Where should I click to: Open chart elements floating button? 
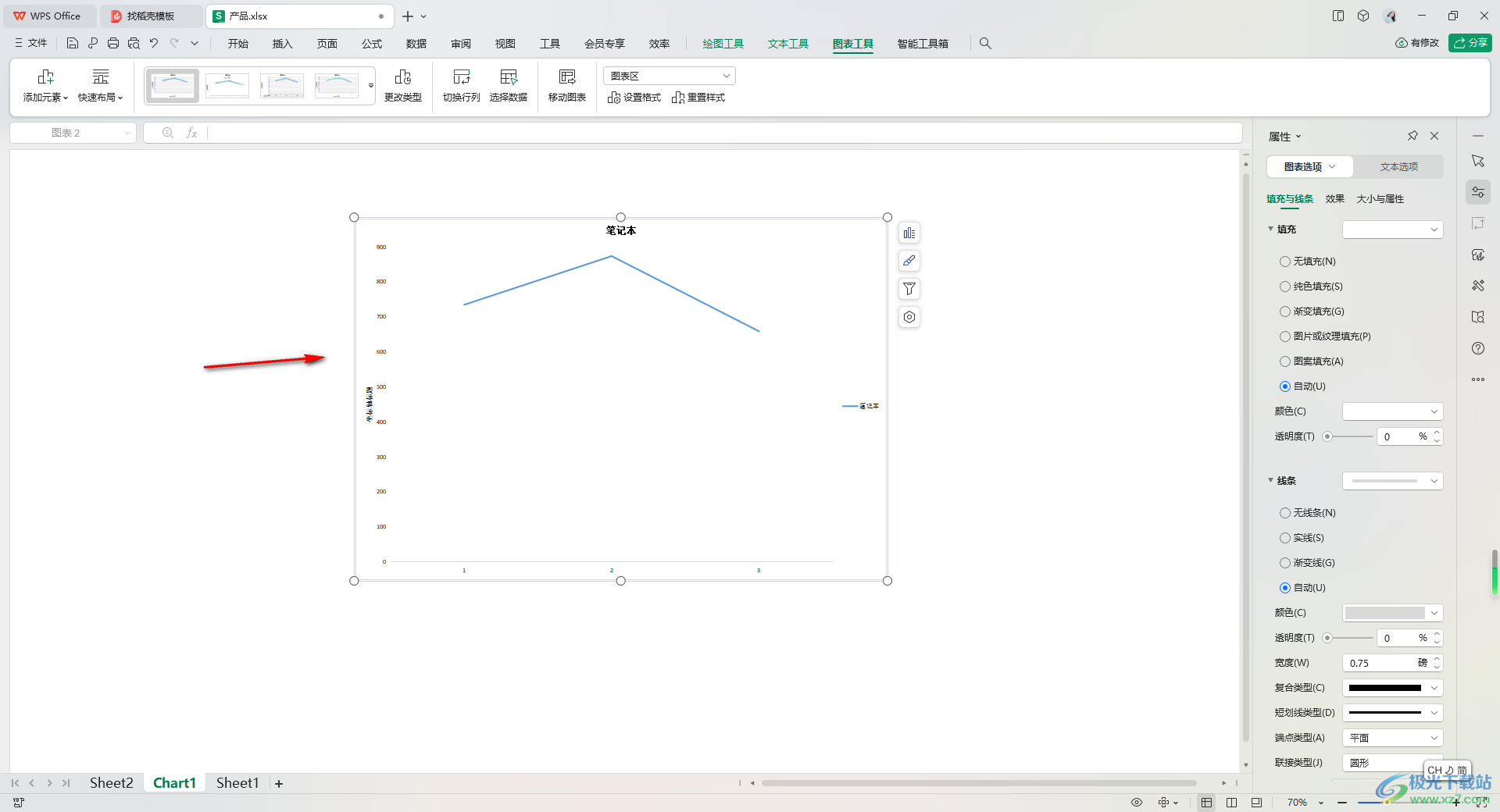tap(909, 233)
